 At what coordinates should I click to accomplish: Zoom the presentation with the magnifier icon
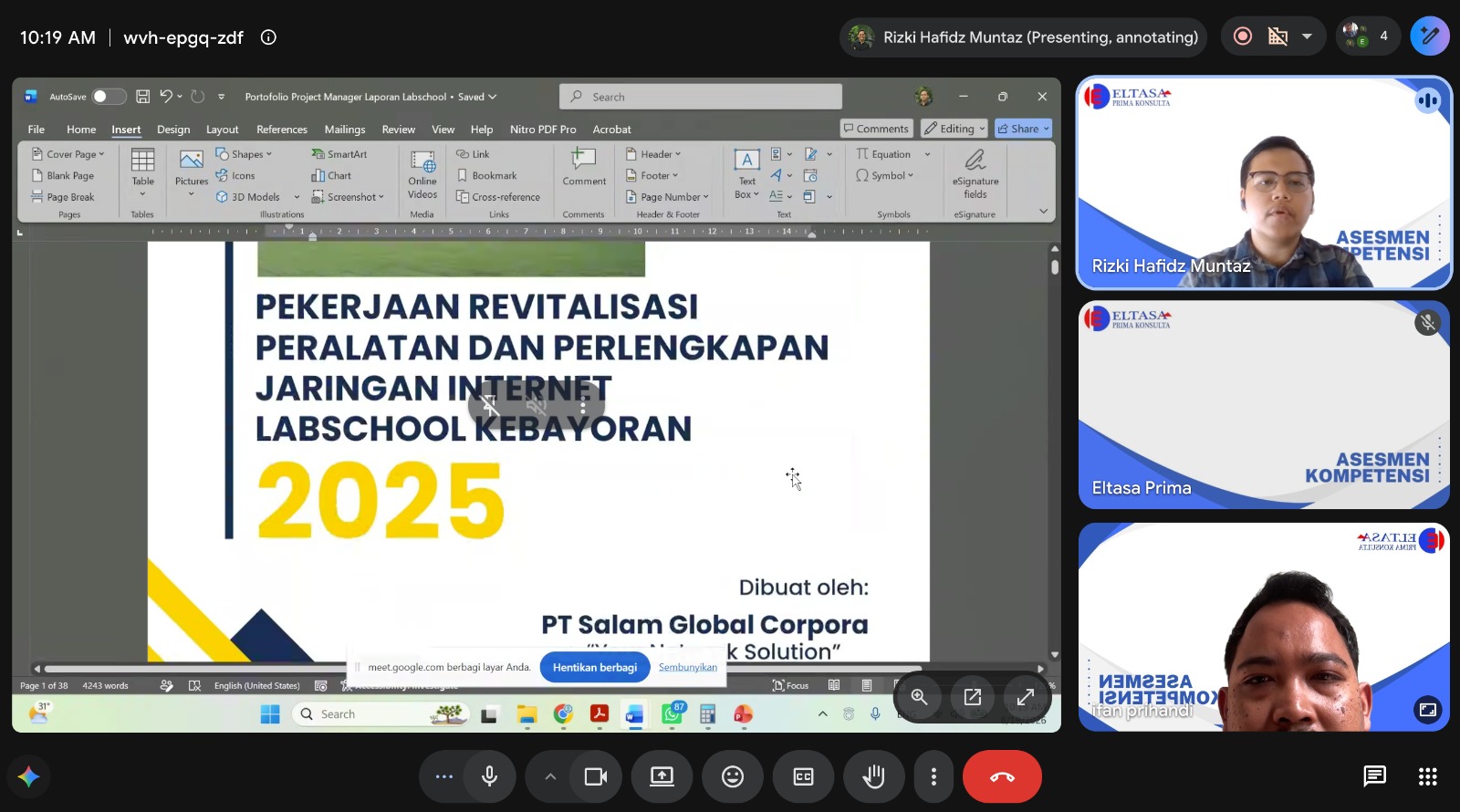coord(919,697)
